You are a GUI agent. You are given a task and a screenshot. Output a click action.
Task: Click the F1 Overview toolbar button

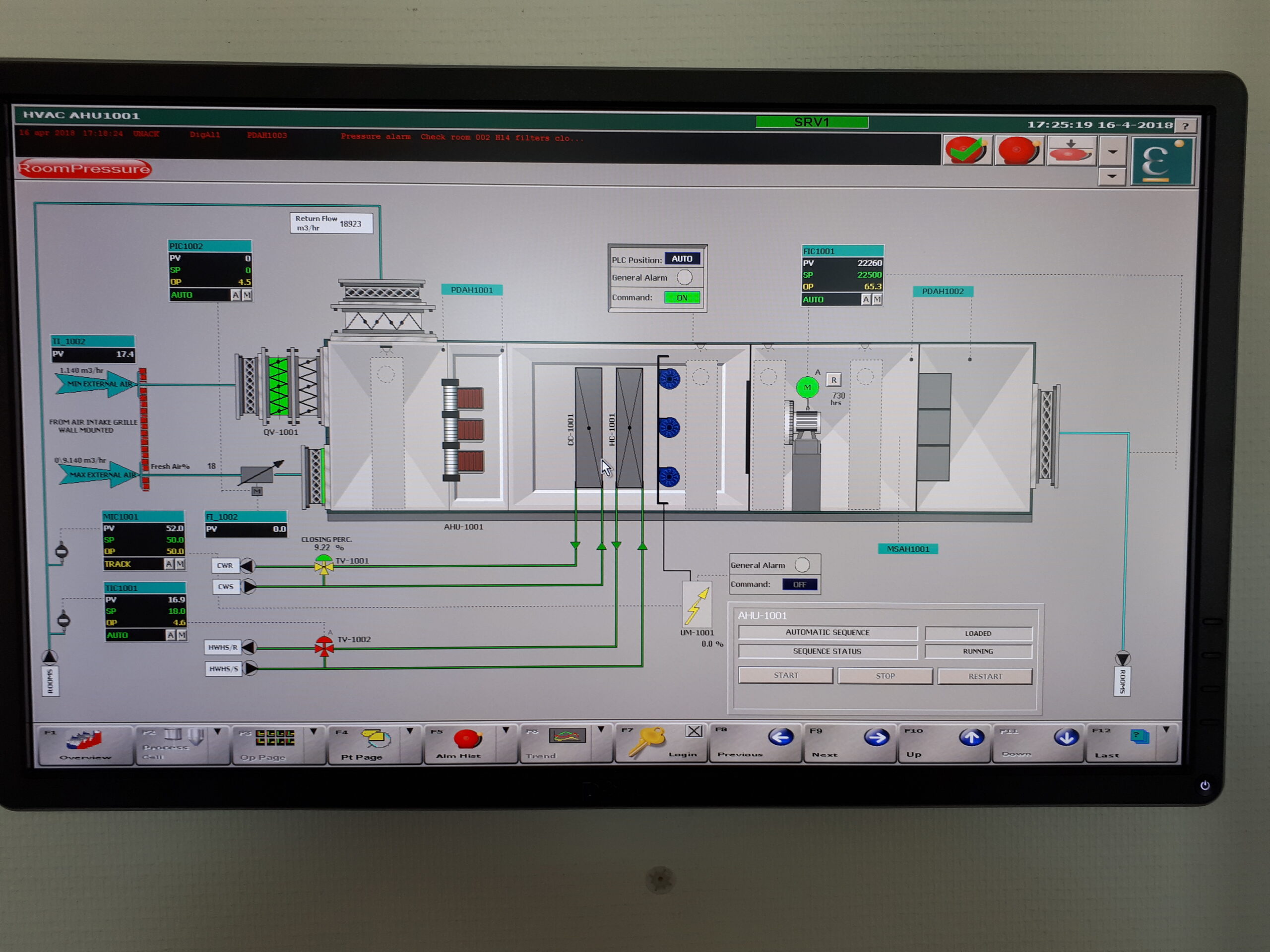tap(85, 745)
